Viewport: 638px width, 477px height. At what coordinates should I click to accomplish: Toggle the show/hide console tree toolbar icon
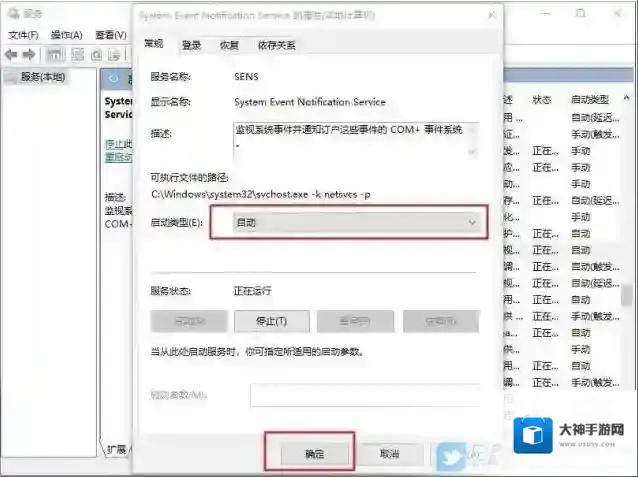[54, 55]
